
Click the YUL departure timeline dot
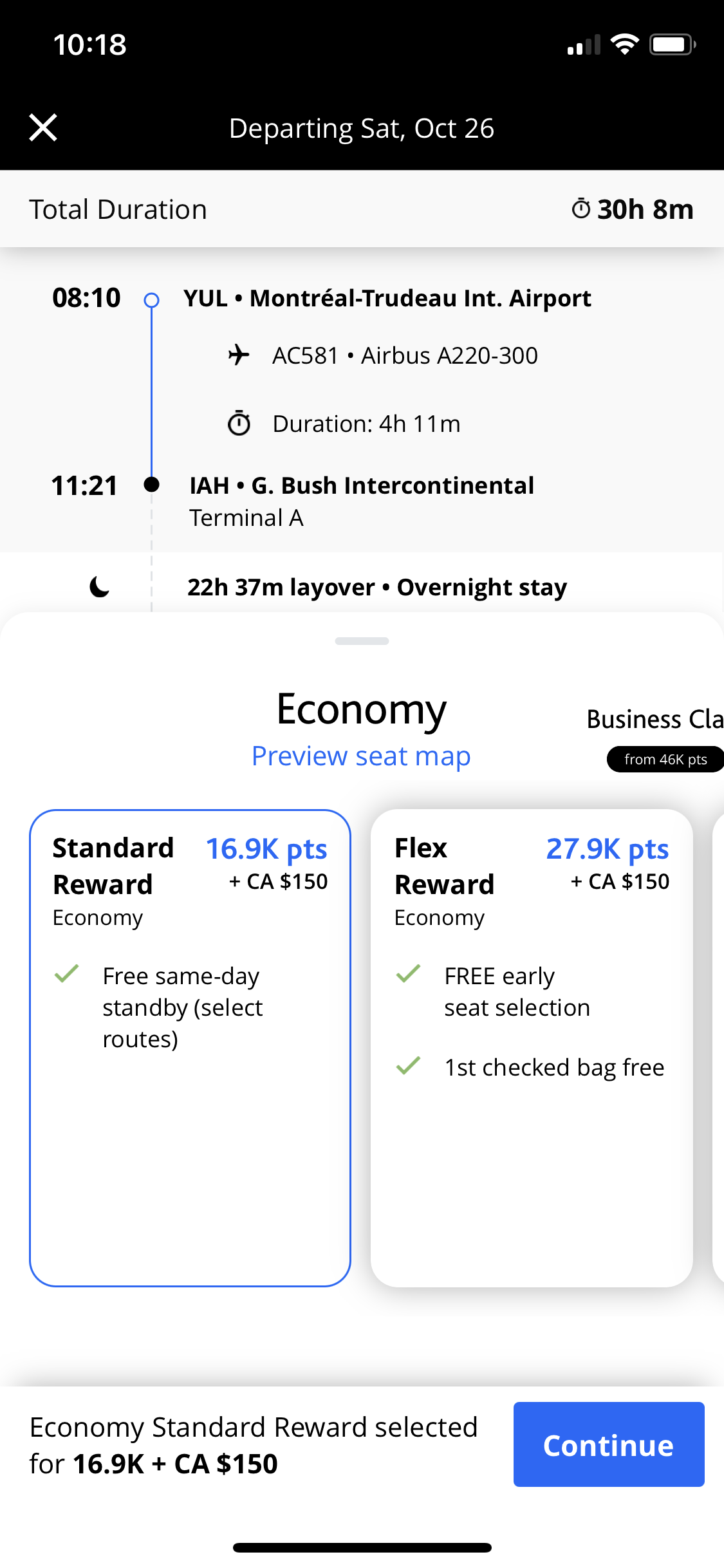click(152, 300)
